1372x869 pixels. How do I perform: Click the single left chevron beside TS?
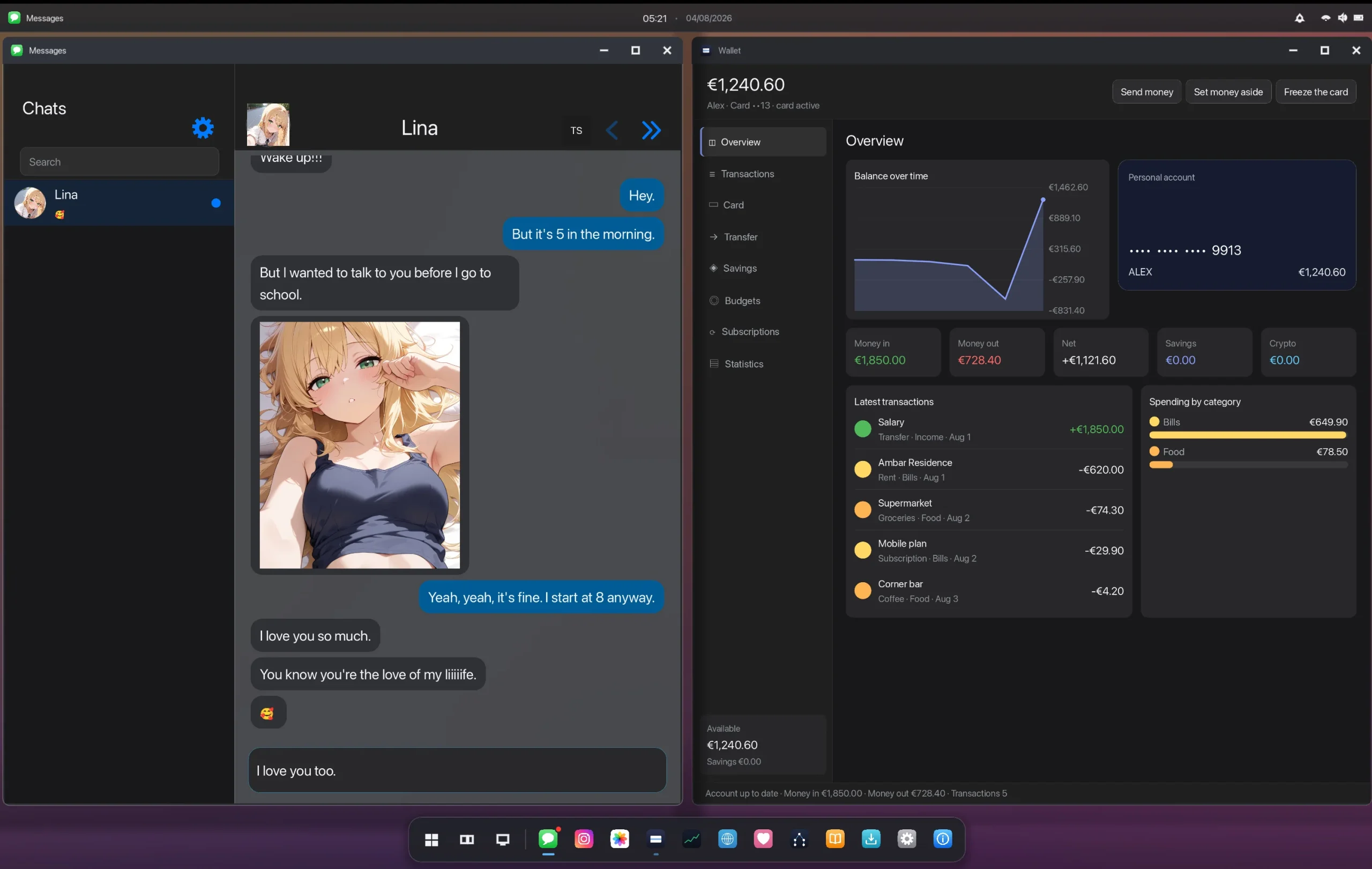[612, 130]
